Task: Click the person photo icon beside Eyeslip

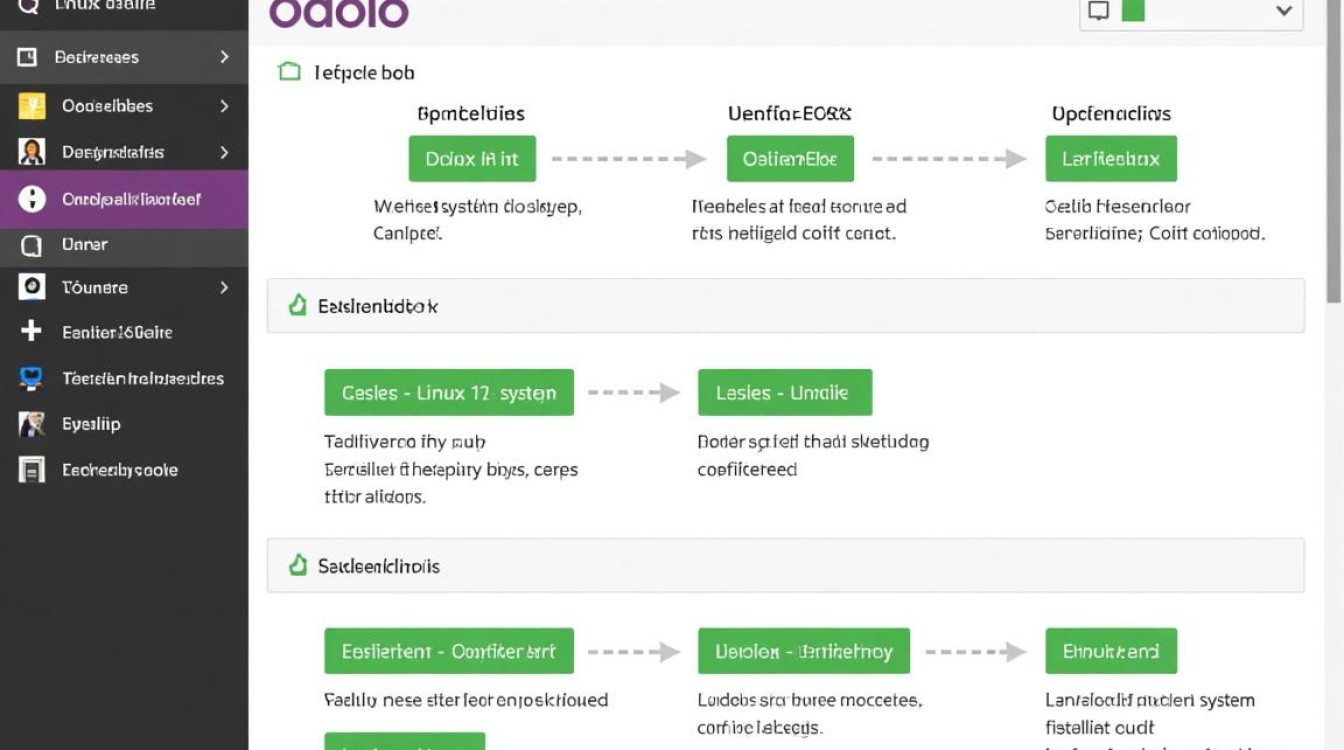Action: click(x=32, y=424)
